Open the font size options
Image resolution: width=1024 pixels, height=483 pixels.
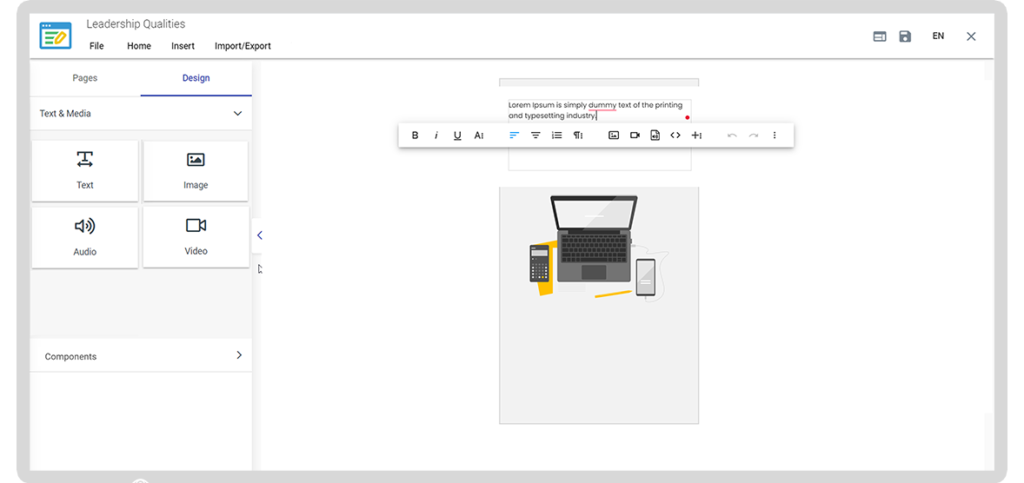tap(479, 136)
